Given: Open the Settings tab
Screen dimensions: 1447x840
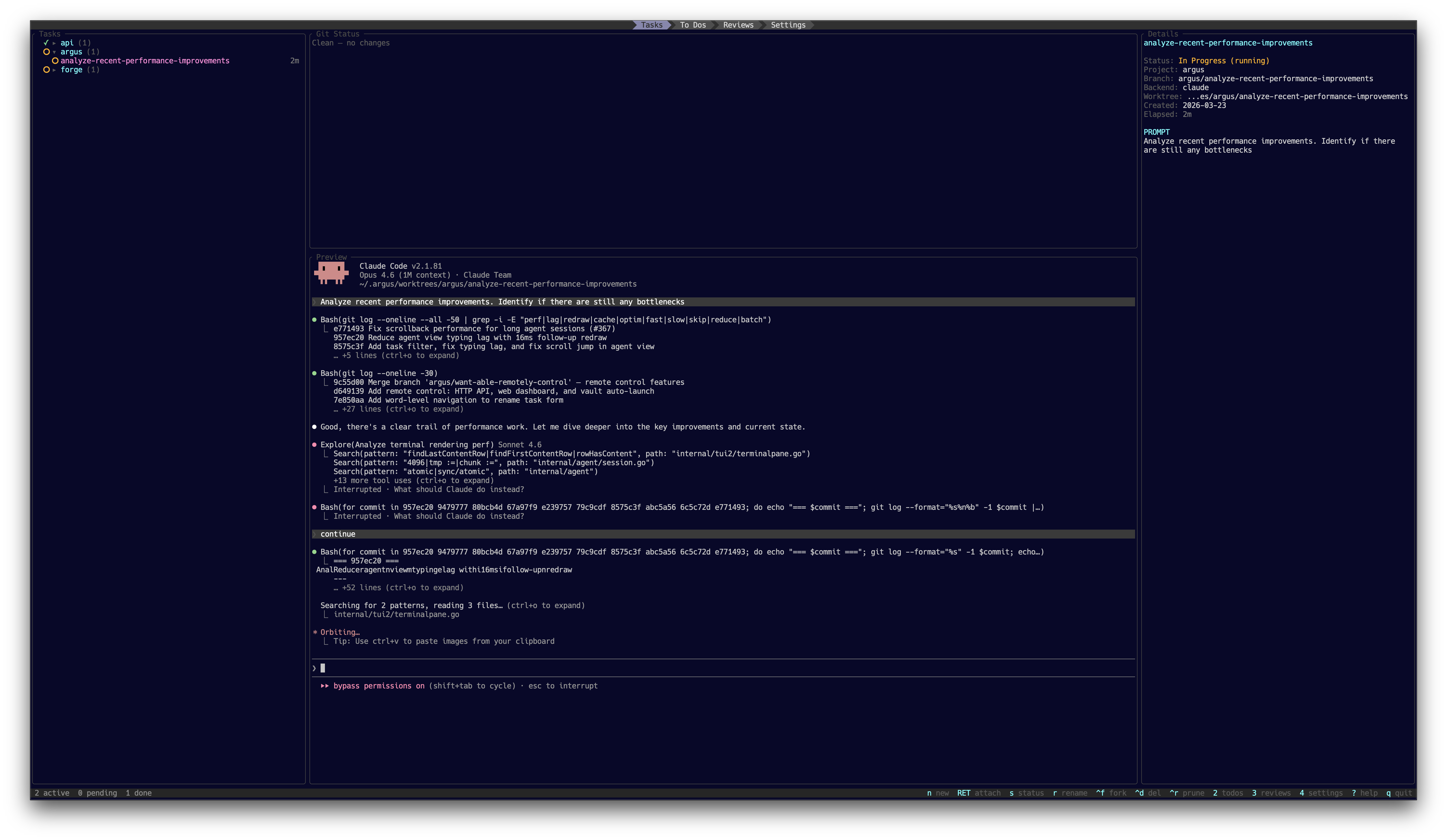Looking at the screenshot, I should [788, 25].
